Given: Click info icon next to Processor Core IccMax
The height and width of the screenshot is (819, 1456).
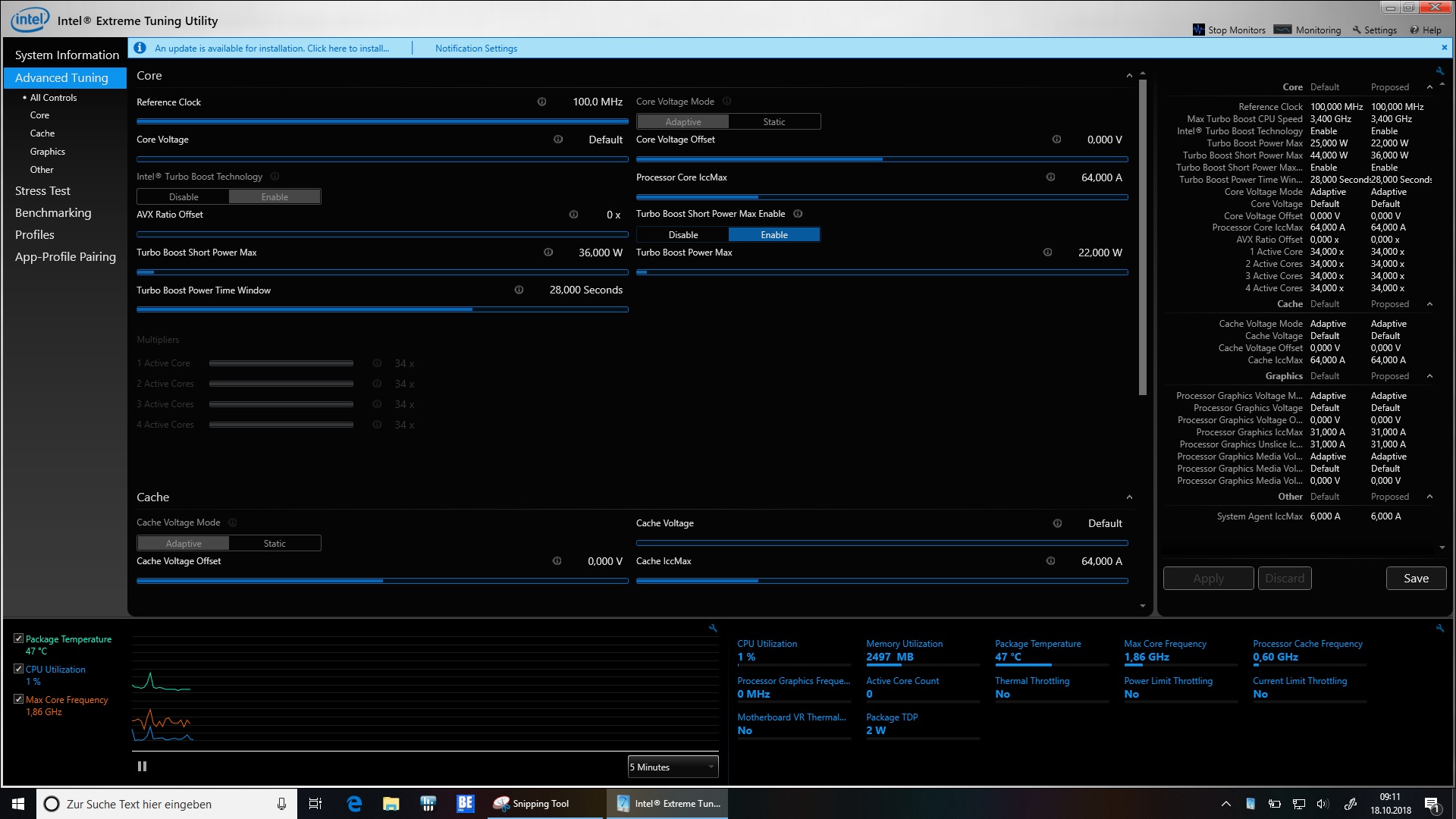Looking at the screenshot, I should (x=1050, y=177).
